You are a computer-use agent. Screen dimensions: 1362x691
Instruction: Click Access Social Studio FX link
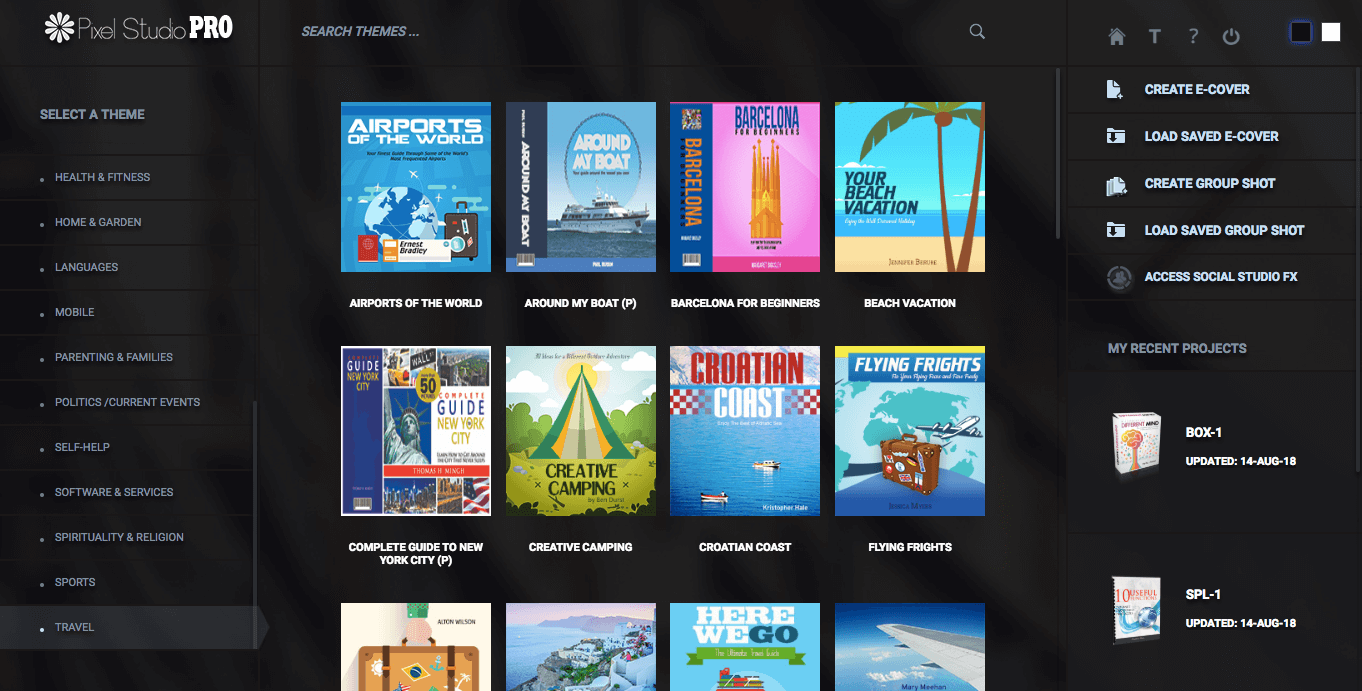(x=1221, y=277)
